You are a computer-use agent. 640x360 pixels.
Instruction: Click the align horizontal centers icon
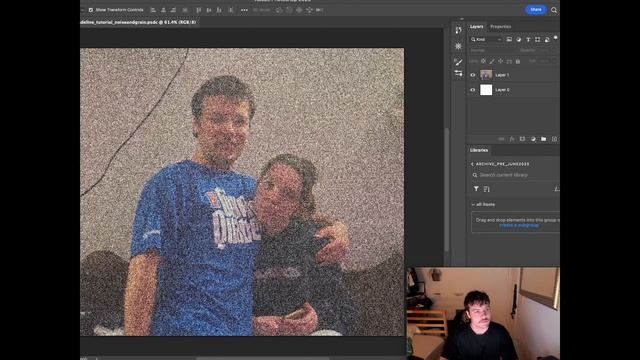[163, 10]
